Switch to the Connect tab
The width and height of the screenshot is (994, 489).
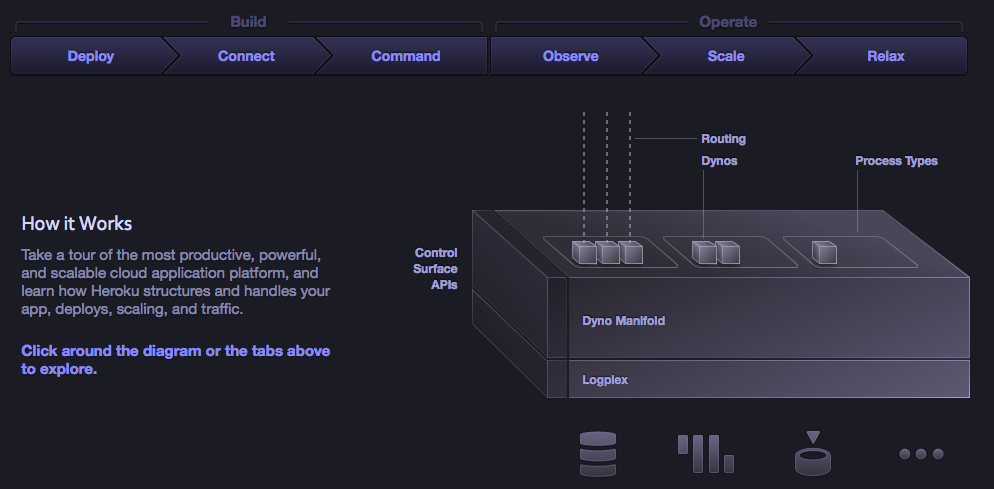tap(246, 56)
